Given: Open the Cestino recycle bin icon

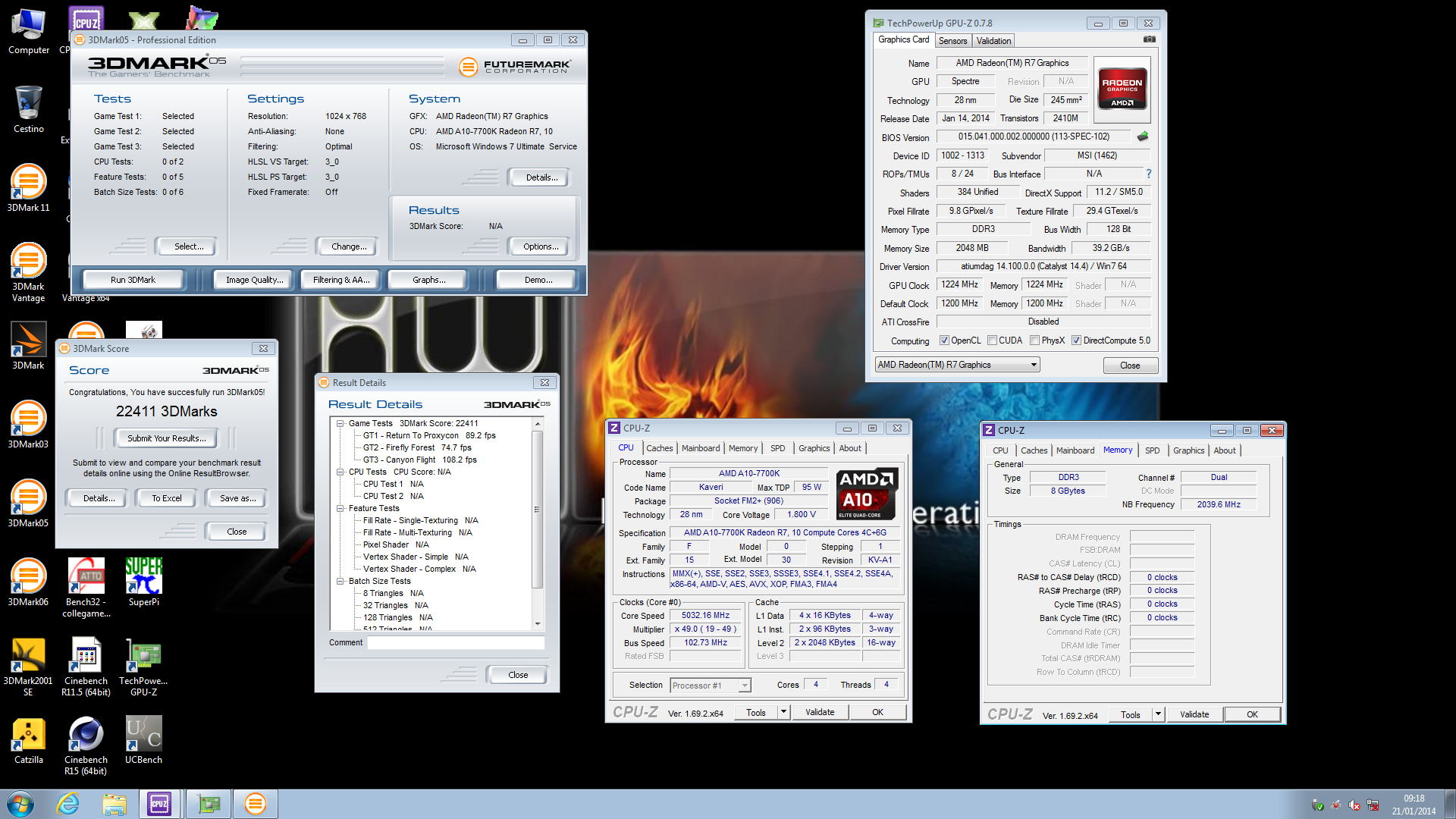Looking at the screenshot, I should tap(29, 109).
